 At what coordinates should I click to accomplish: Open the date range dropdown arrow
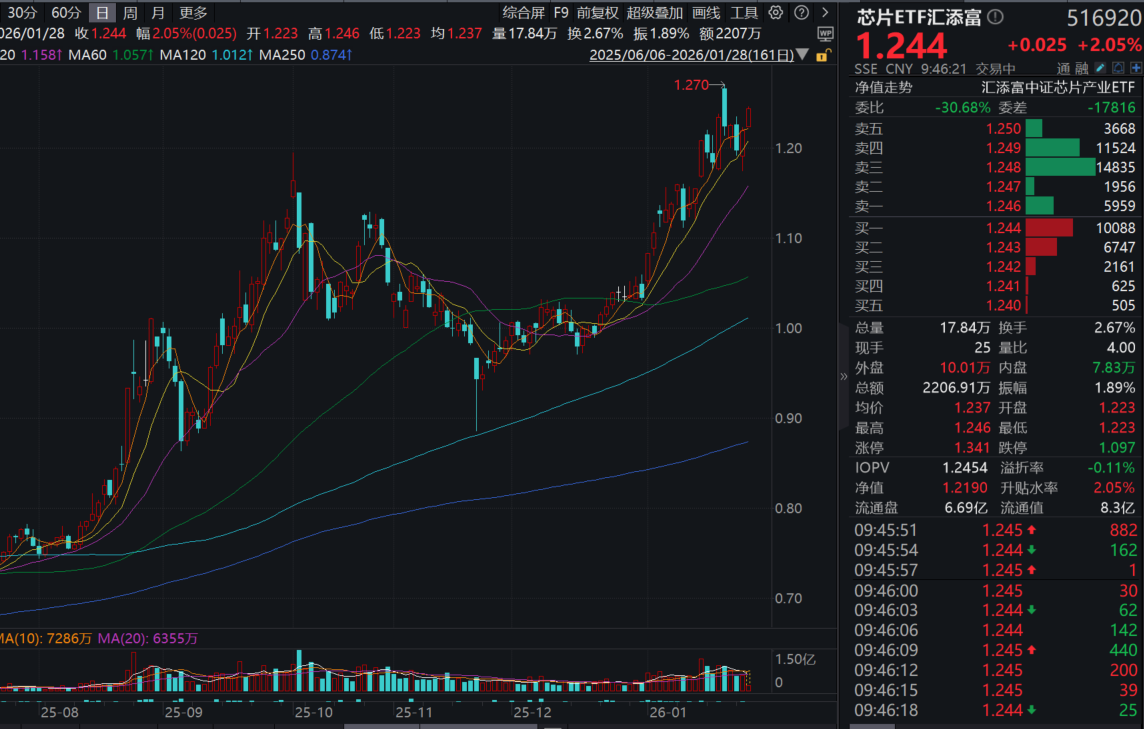coord(804,56)
